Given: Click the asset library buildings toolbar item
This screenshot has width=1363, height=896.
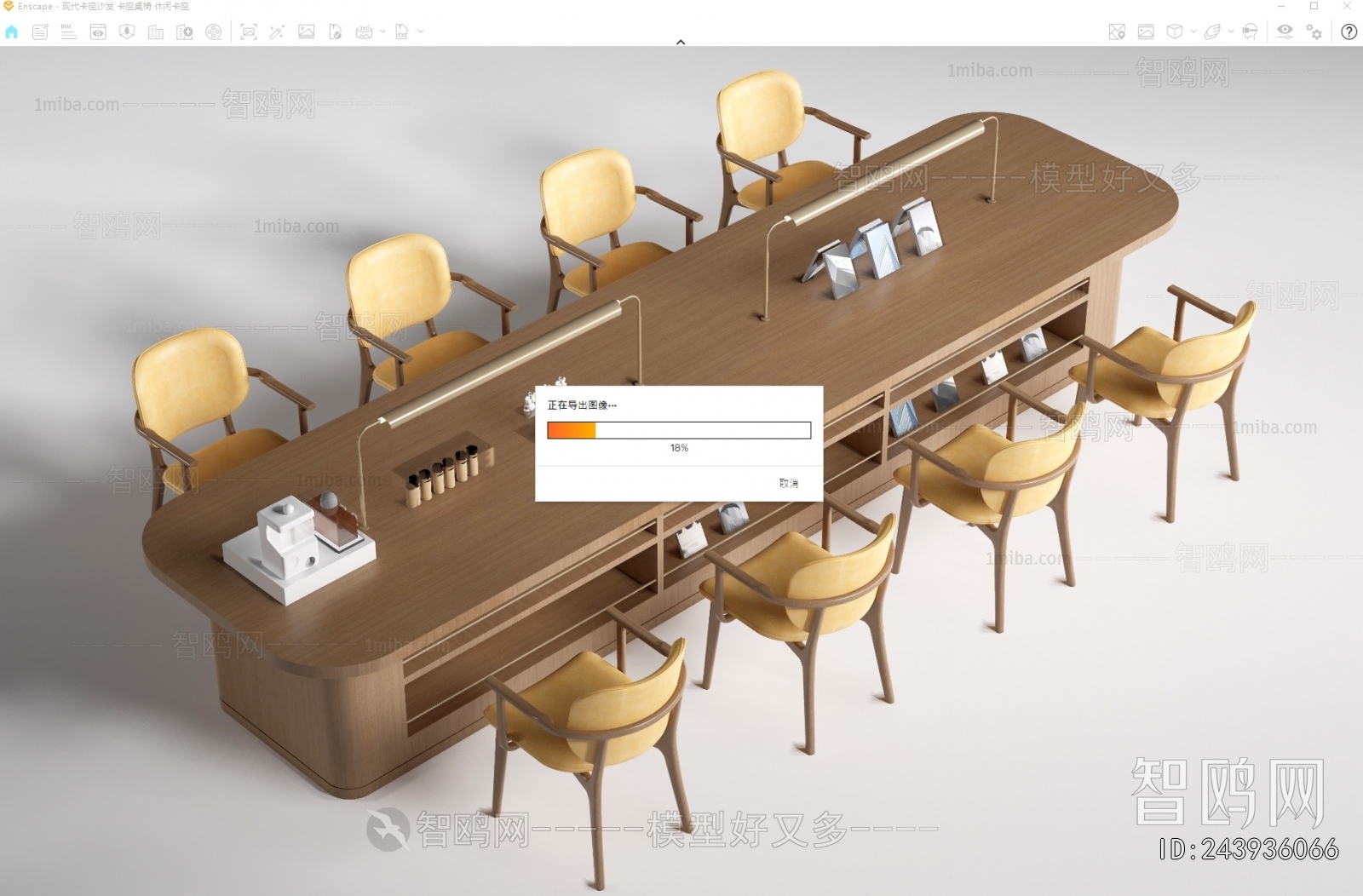Looking at the screenshot, I should pyautogui.click(x=156, y=32).
